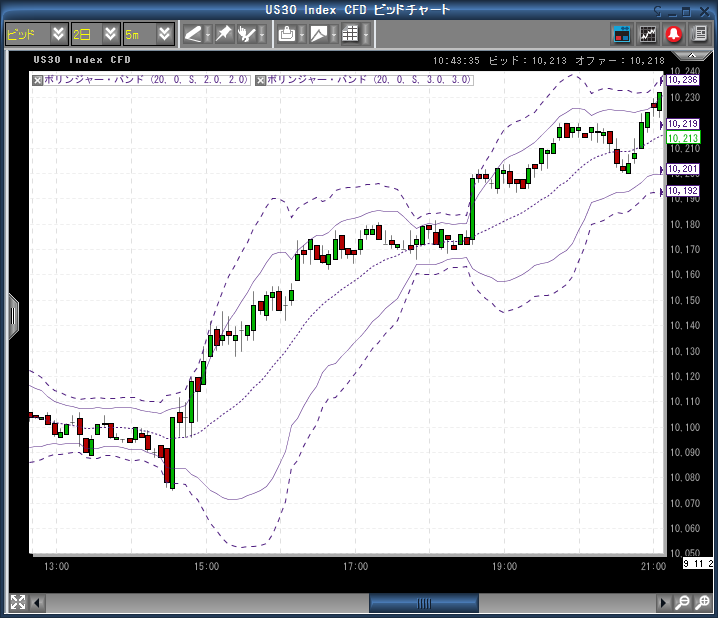718x618 pixels.
Task: Click the print chart icon
Action: coord(287,34)
